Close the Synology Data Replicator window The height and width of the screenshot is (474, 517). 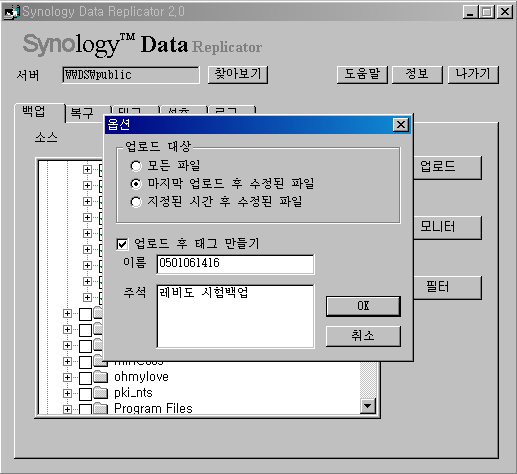505,12
